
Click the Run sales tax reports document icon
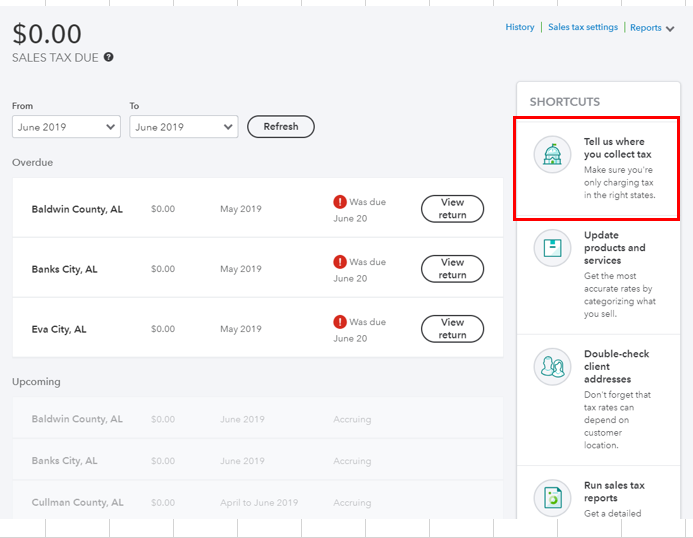tap(552, 498)
